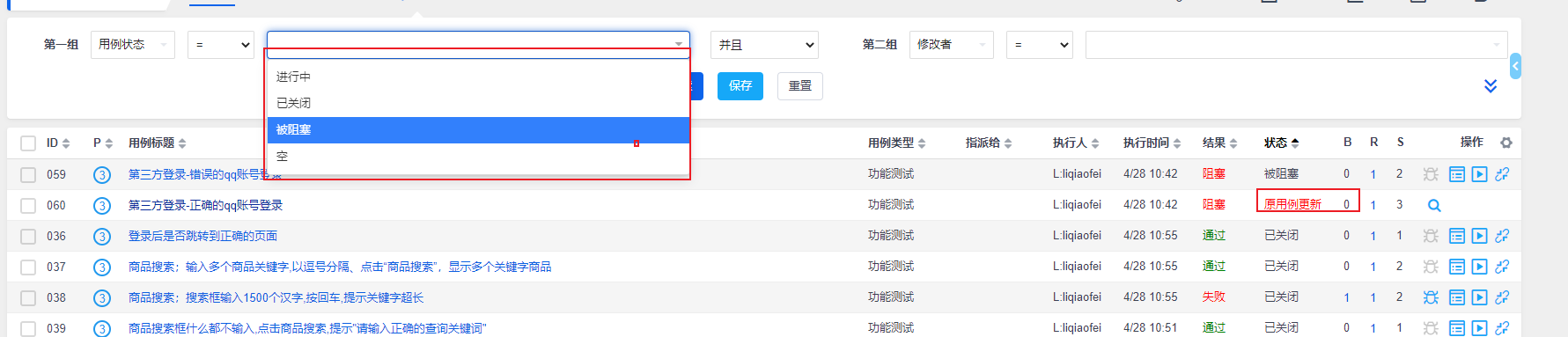Viewport: 1568px width, 337px height.
Task: Click 阻塞 result of case 059
Action: click(1214, 174)
